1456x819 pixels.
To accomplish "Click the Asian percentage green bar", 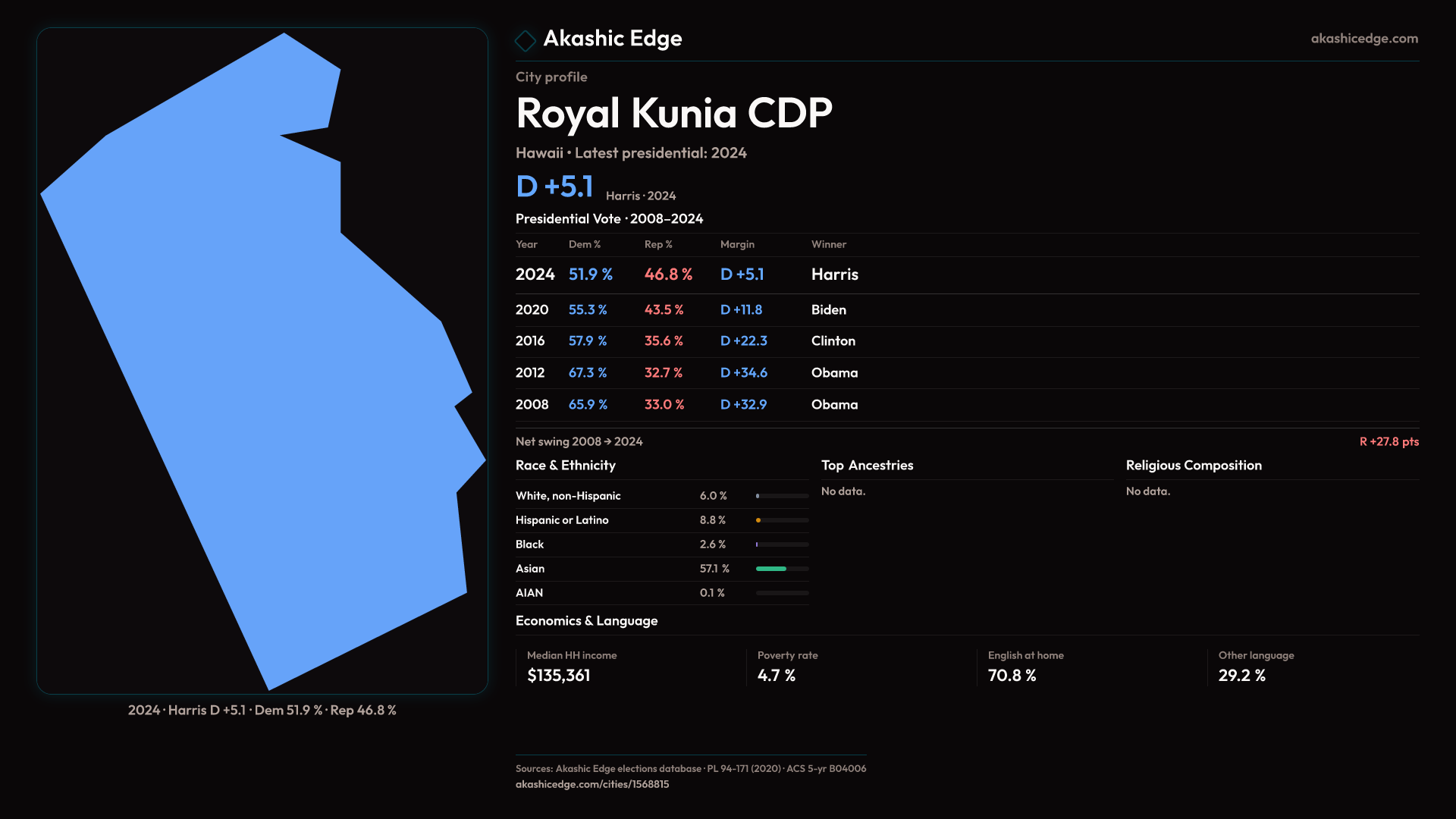I will click(771, 569).
